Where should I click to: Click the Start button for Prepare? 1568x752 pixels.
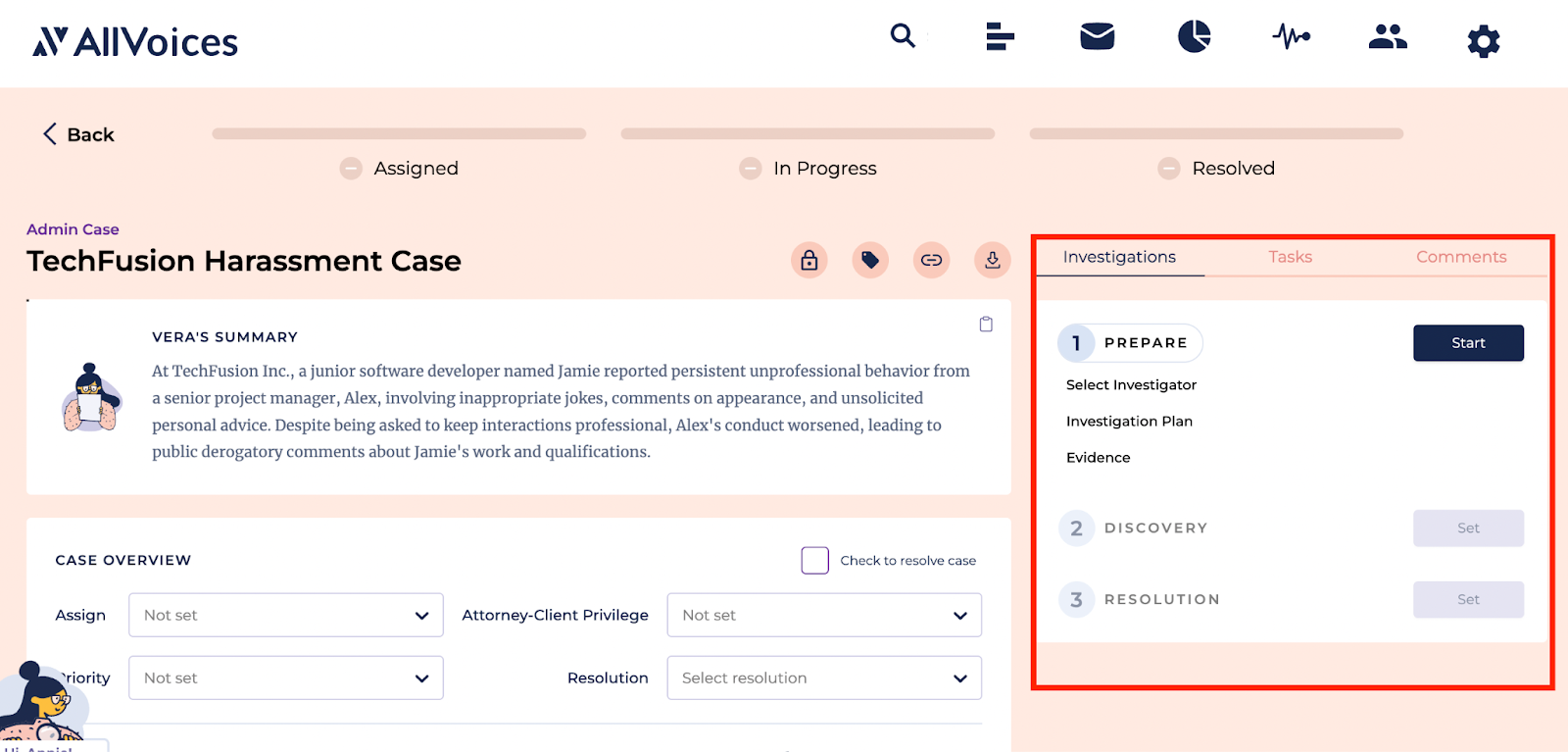point(1468,343)
